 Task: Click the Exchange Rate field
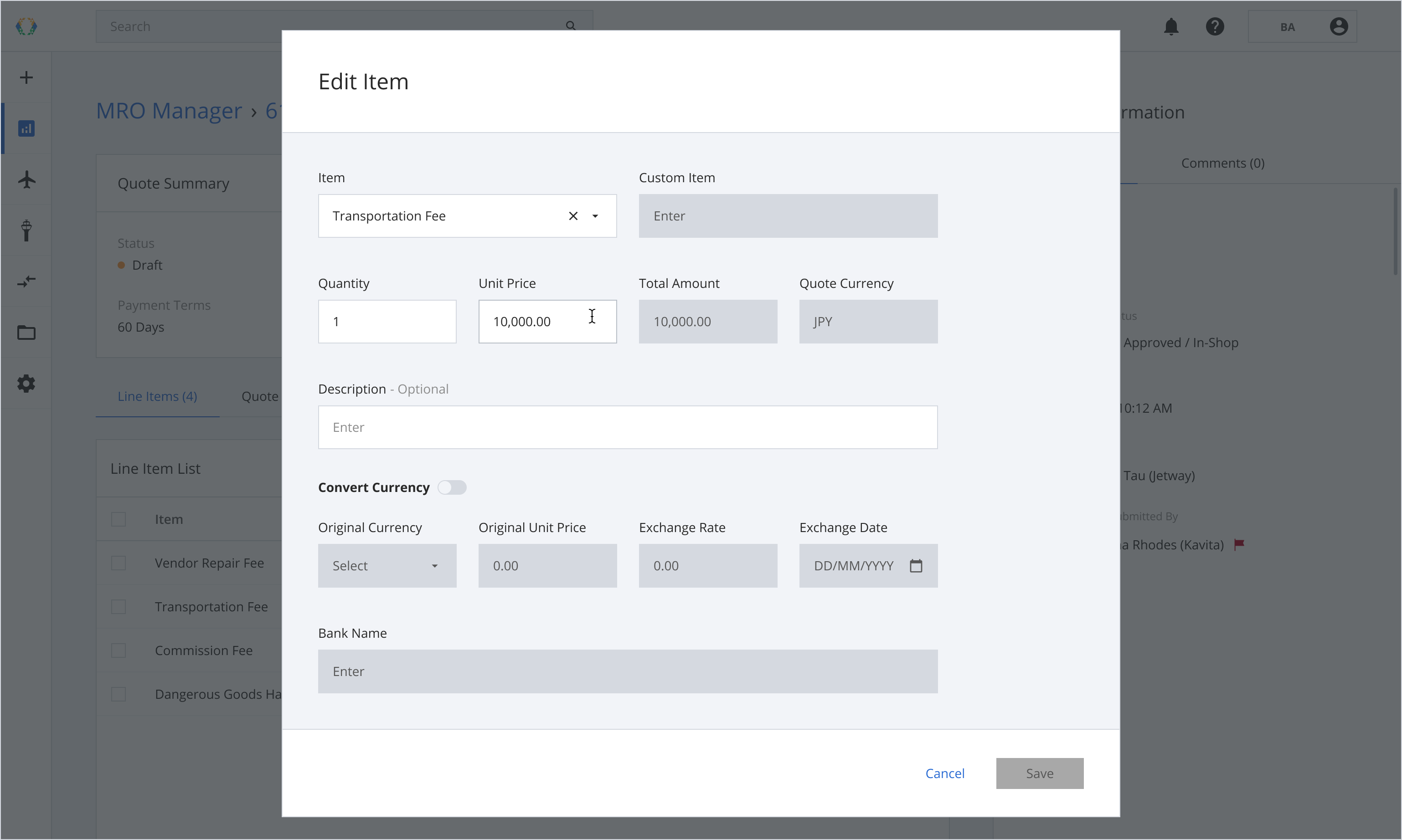tap(708, 565)
